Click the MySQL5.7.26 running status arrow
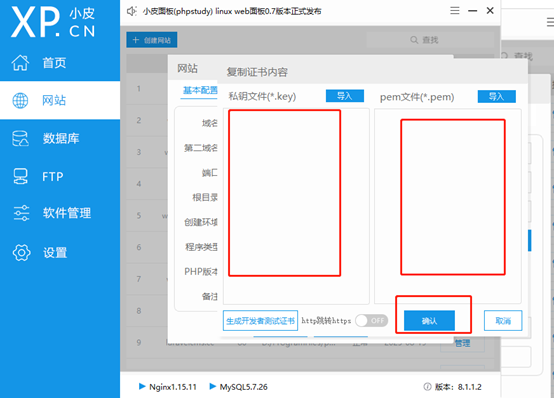Screen dimensions: 554x398 coord(213,386)
